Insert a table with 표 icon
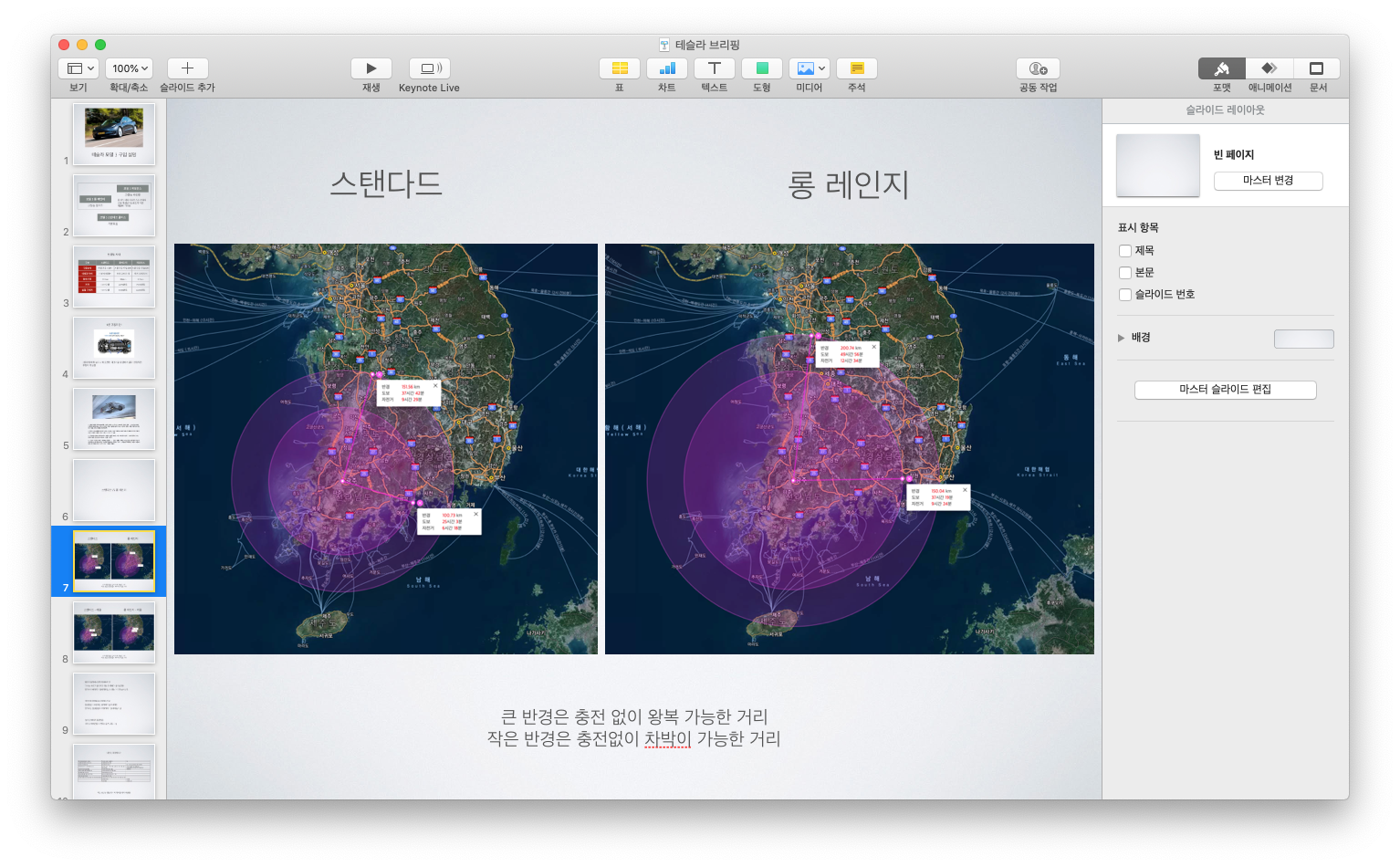1400x867 pixels. [x=620, y=68]
